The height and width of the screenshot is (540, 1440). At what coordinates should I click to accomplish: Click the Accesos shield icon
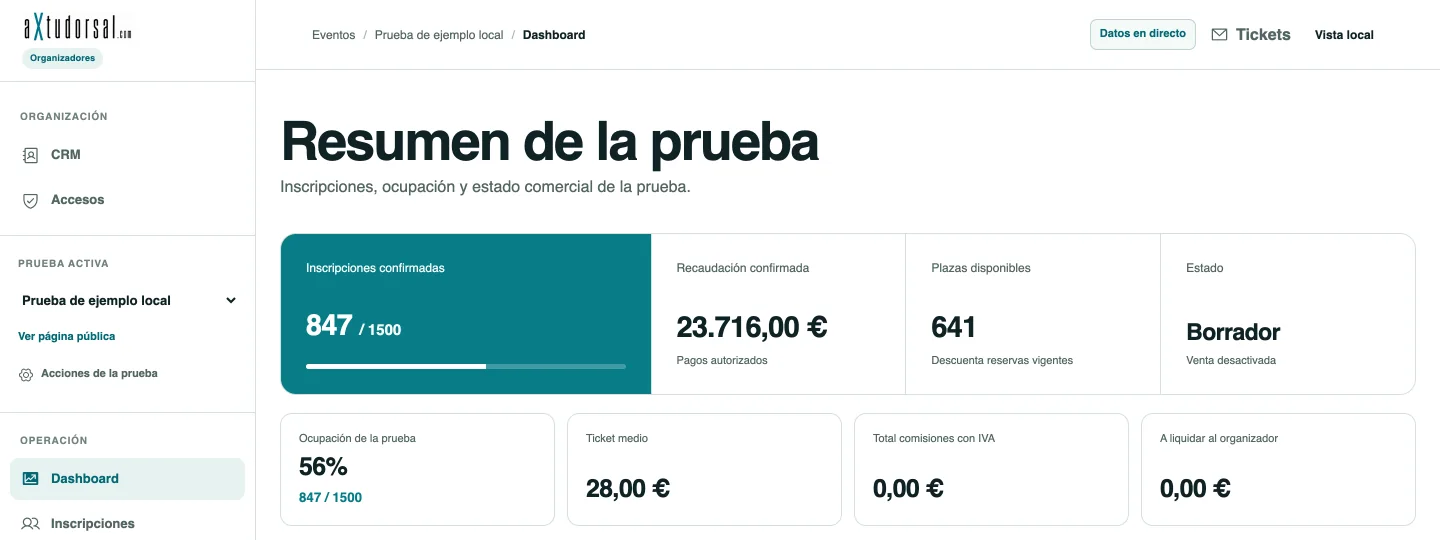pos(31,200)
